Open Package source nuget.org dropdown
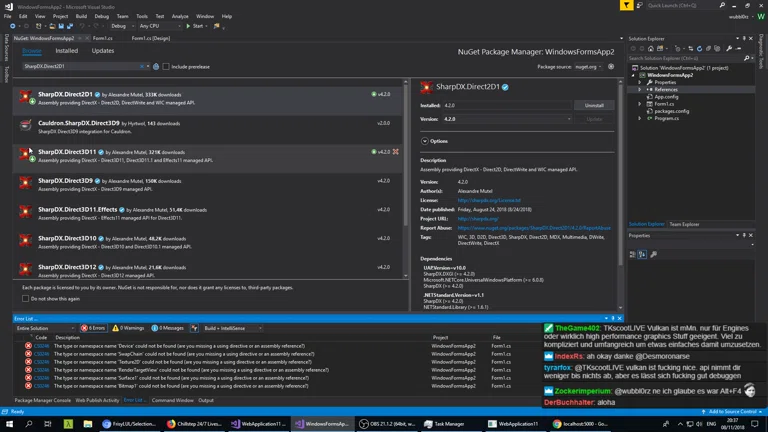Screen dimensions: 768x432 click(x=588, y=67)
